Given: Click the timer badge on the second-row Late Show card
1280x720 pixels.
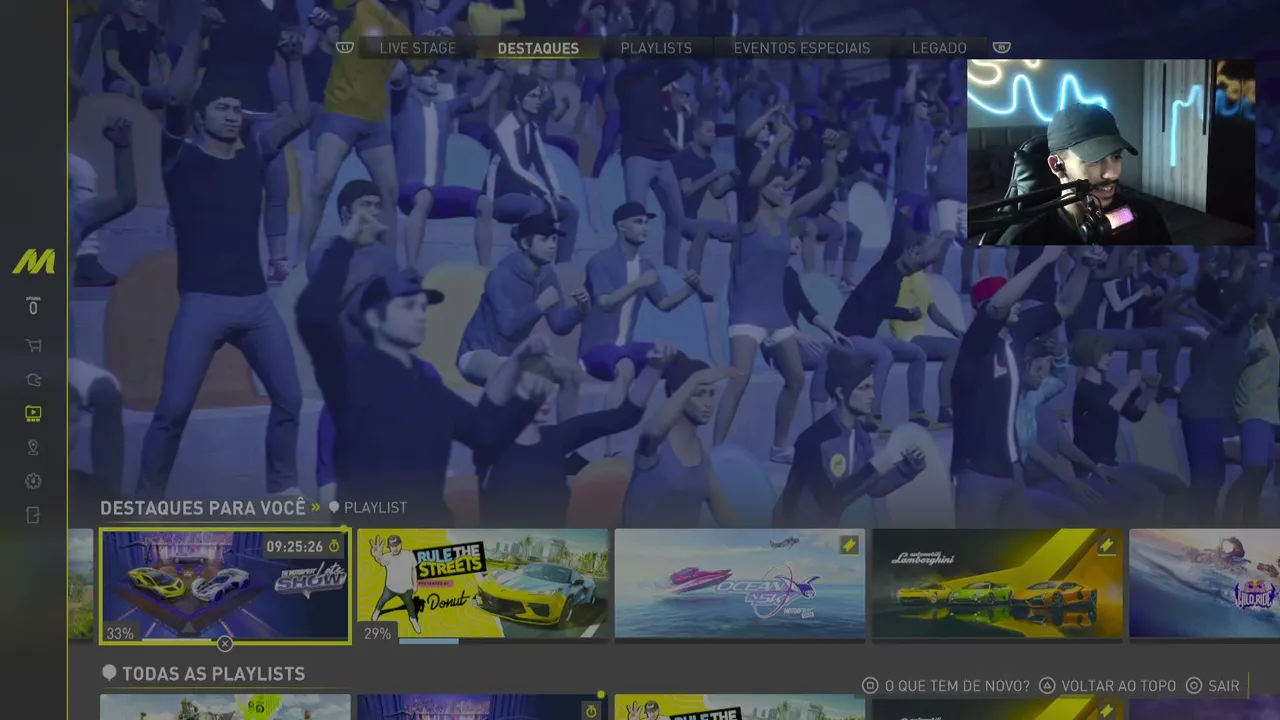Looking at the screenshot, I should 591,711.
